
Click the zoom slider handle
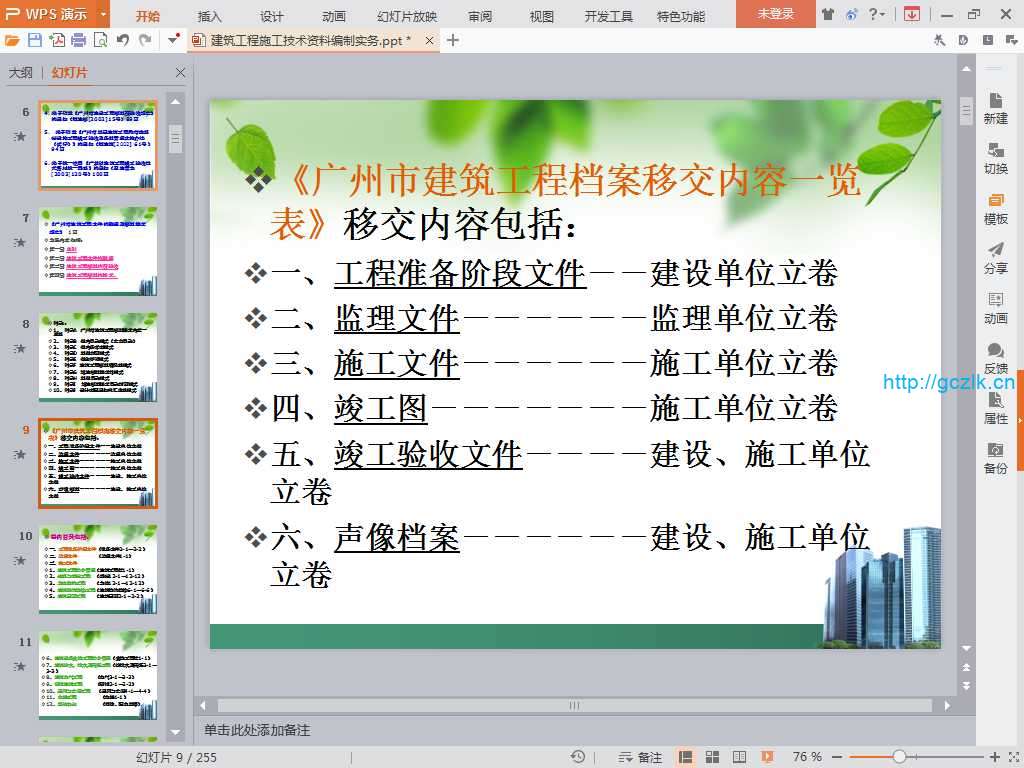click(899, 757)
